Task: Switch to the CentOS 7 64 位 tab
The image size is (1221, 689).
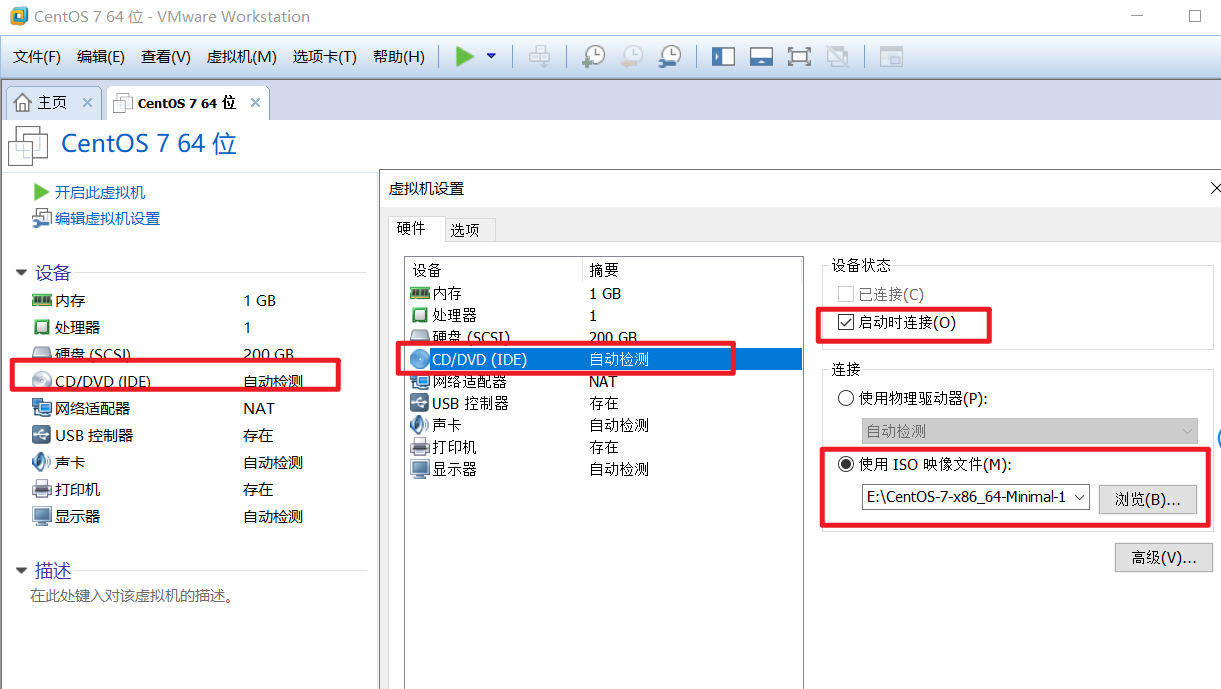Action: 187,103
